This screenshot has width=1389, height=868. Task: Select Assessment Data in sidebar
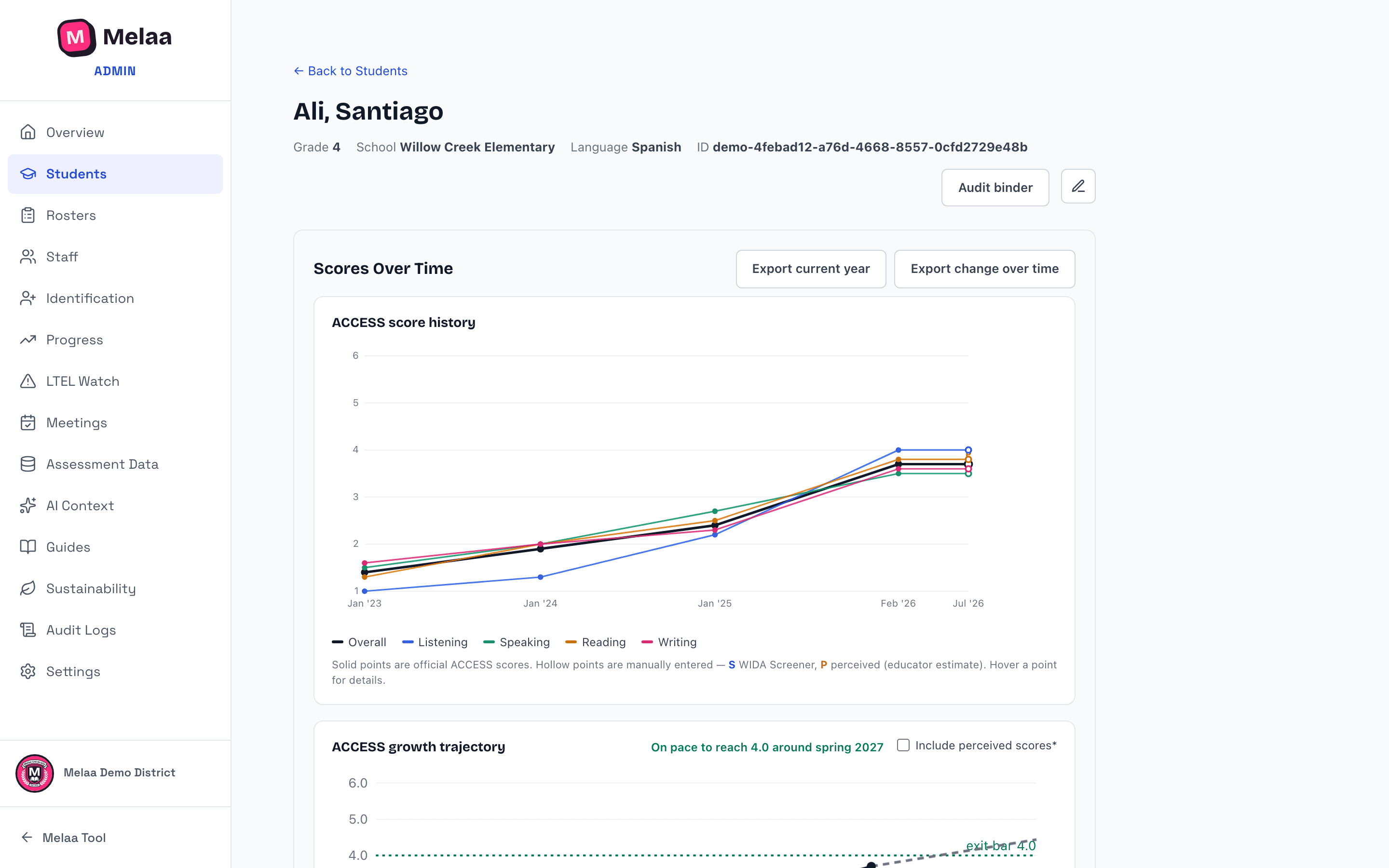[115, 464]
